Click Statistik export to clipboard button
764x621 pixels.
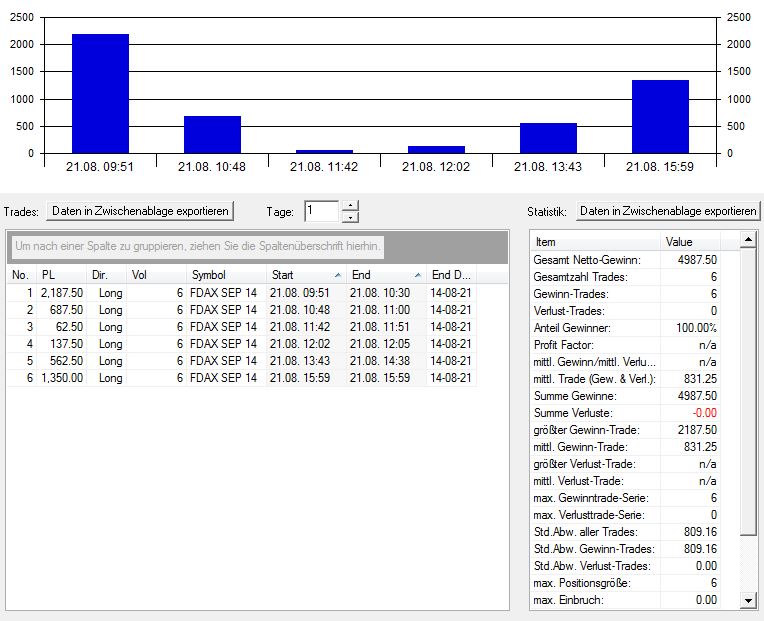click(668, 211)
